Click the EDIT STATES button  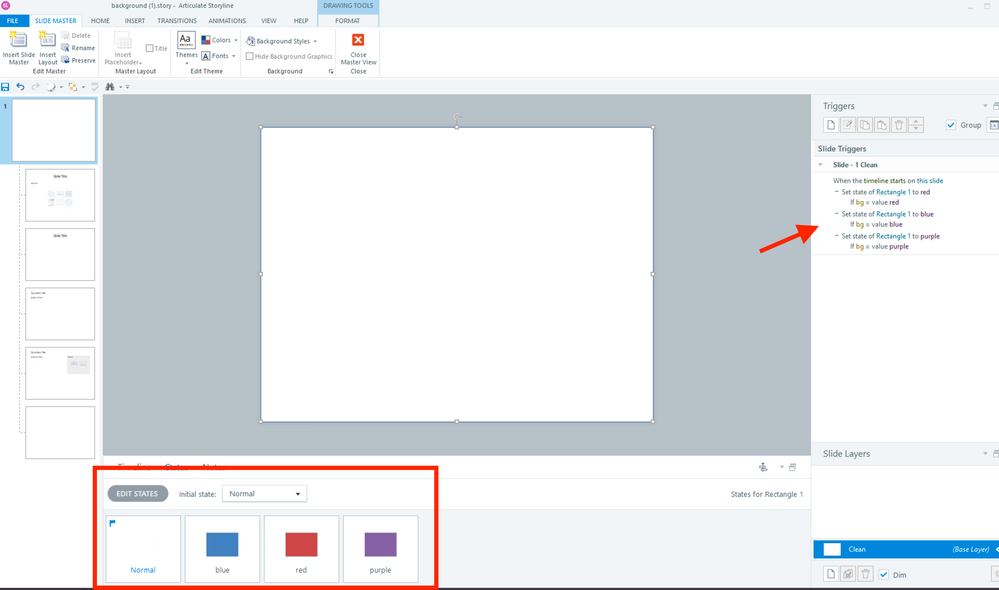(137, 494)
